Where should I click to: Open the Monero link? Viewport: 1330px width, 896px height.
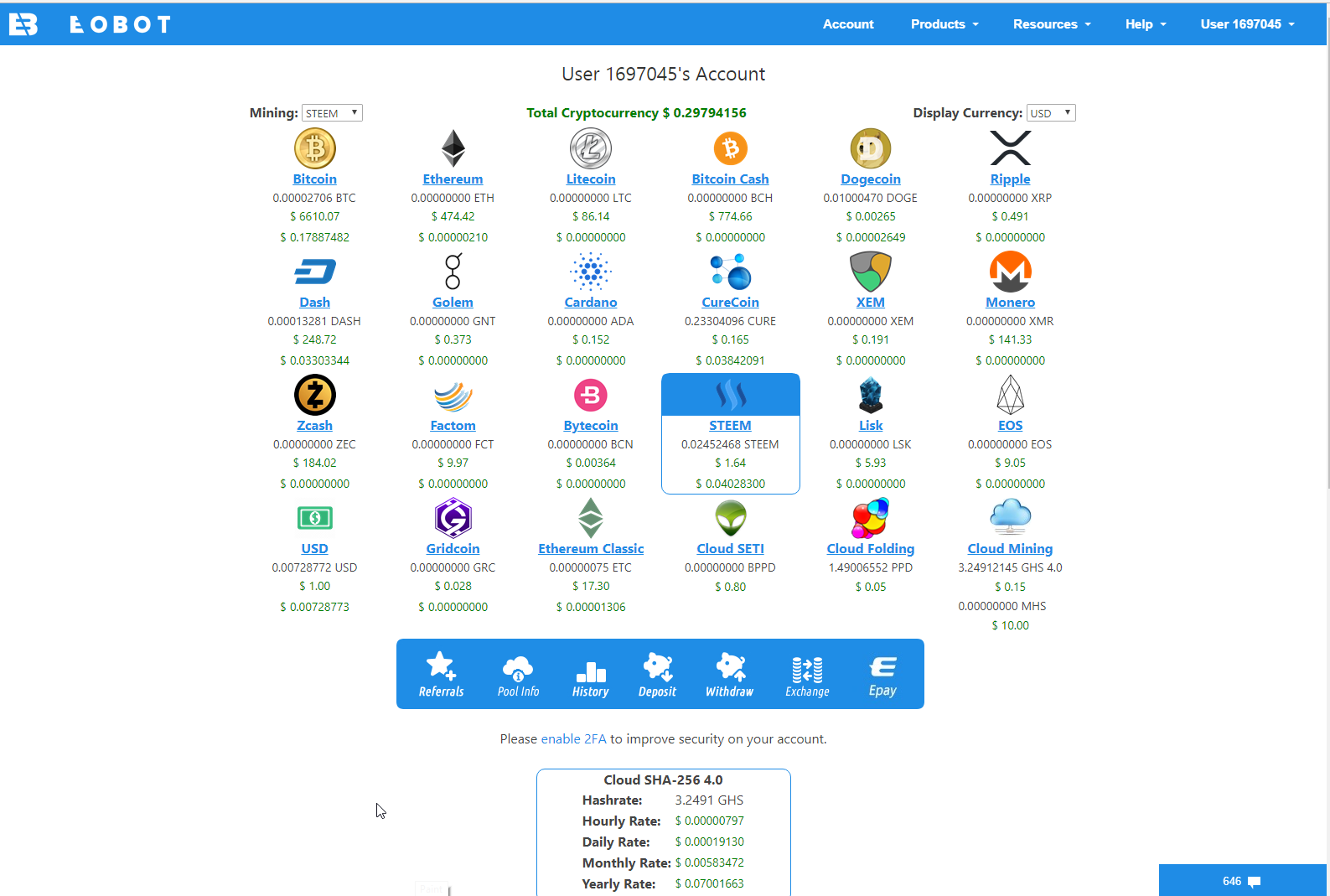[1011, 303]
